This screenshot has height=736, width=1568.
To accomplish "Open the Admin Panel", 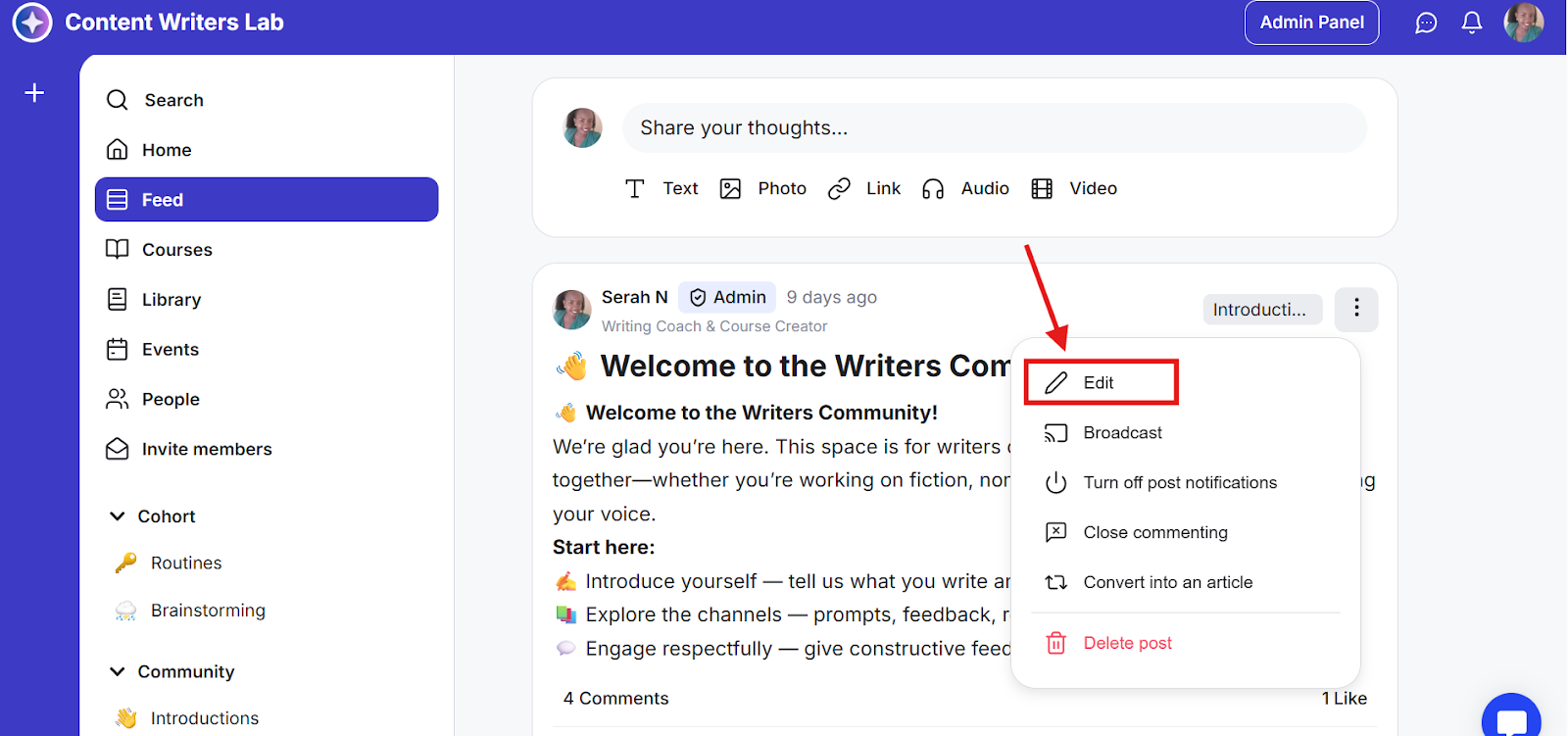I will [x=1311, y=23].
